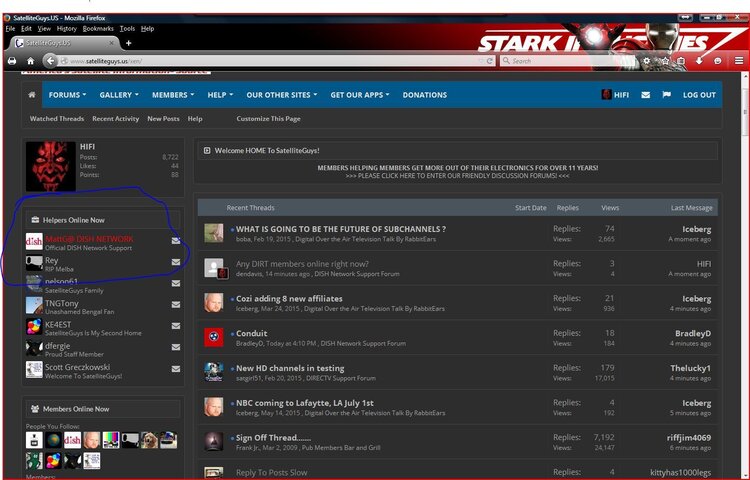Open 'Any DIRT members online right now?' thread
The image size is (750, 480).
pos(302,263)
